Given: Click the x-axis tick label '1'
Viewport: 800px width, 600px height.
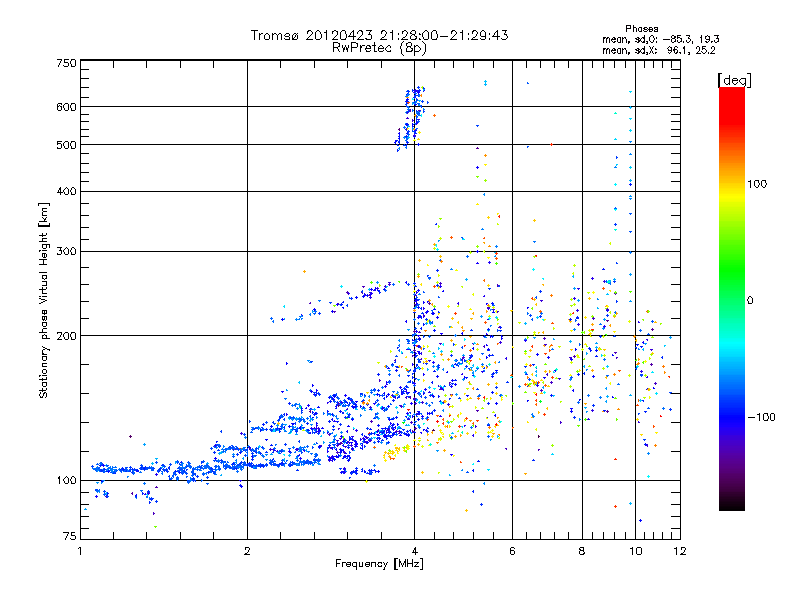Looking at the screenshot, I should (x=81, y=551).
